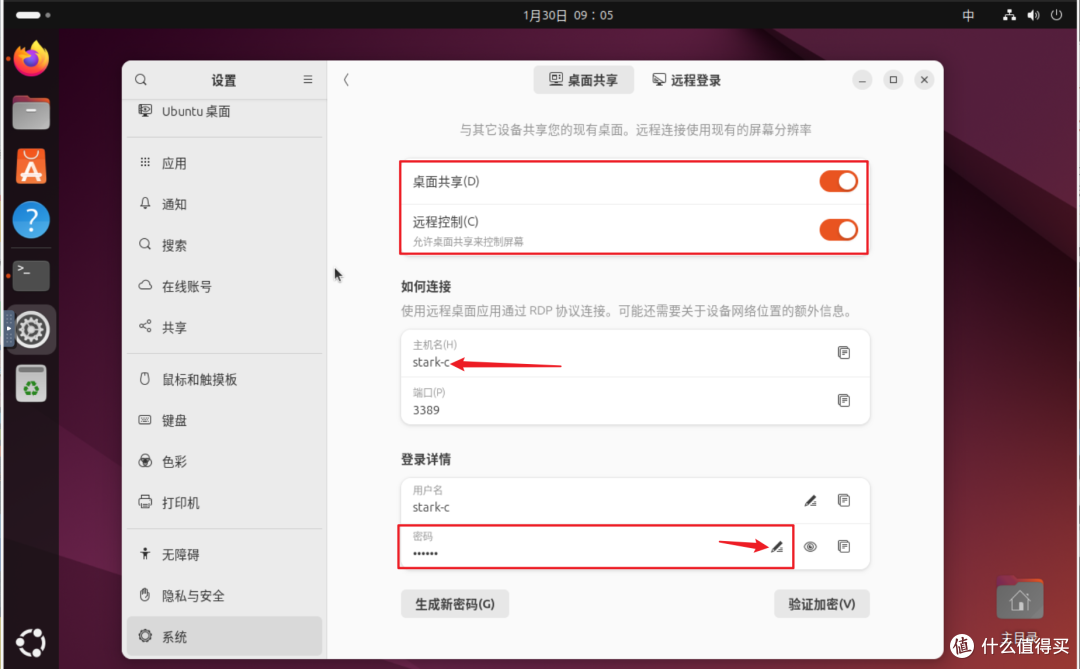Image resolution: width=1080 pixels, height=669 pixels.
Task: Open 共享 settings in the sidebar
Action: tap(225, 327)
